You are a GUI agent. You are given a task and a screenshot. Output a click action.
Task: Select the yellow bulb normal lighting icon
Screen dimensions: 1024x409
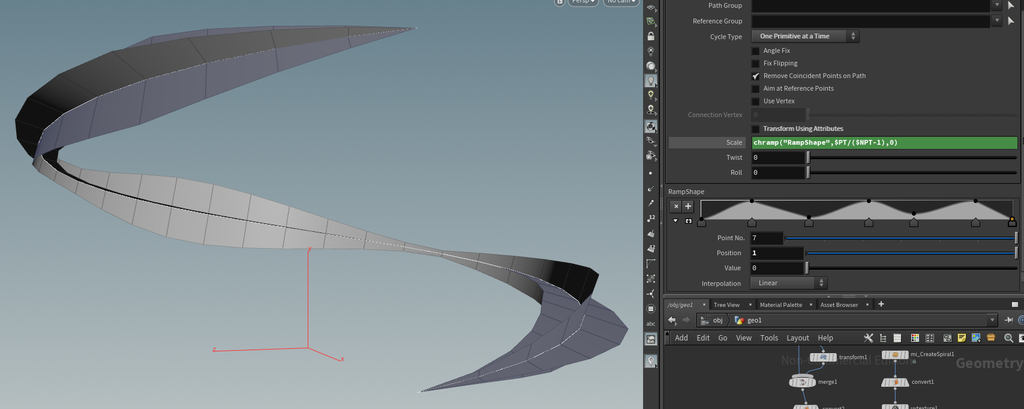[x=650, y=95]
